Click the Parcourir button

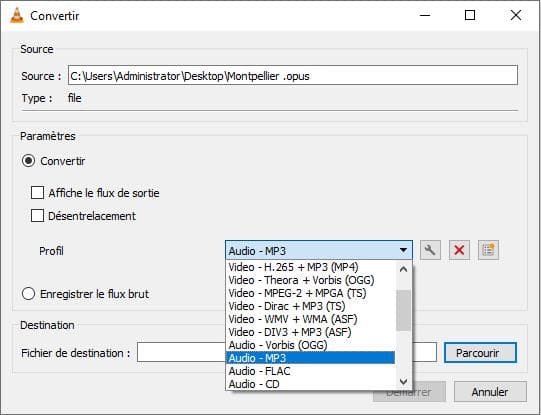pyautogui.click(x=480, y=353)
